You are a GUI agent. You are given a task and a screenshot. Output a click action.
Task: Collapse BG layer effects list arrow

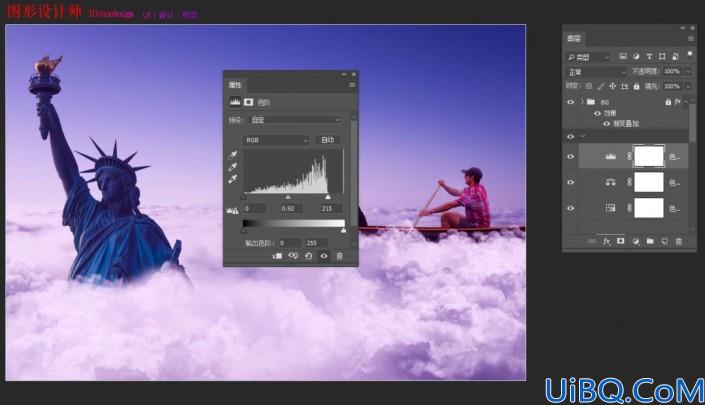pyautogui.click(x=686, y=102)
